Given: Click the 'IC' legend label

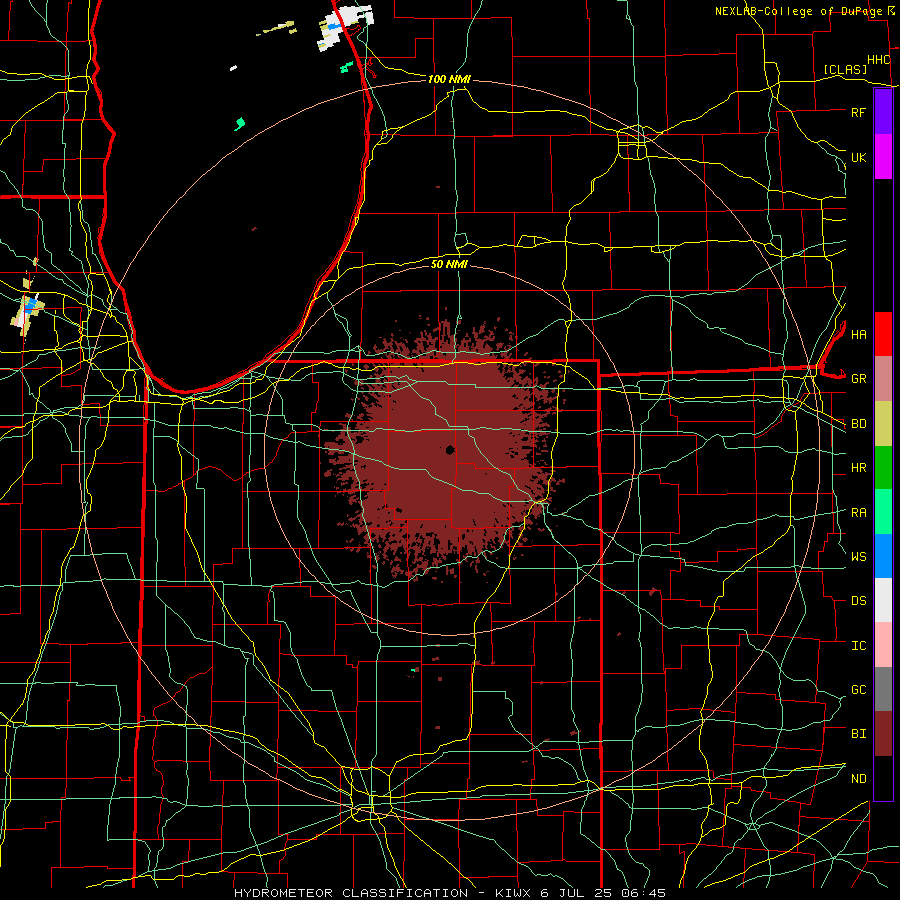Looking at the screenshot, I should [x=859, y=646].
